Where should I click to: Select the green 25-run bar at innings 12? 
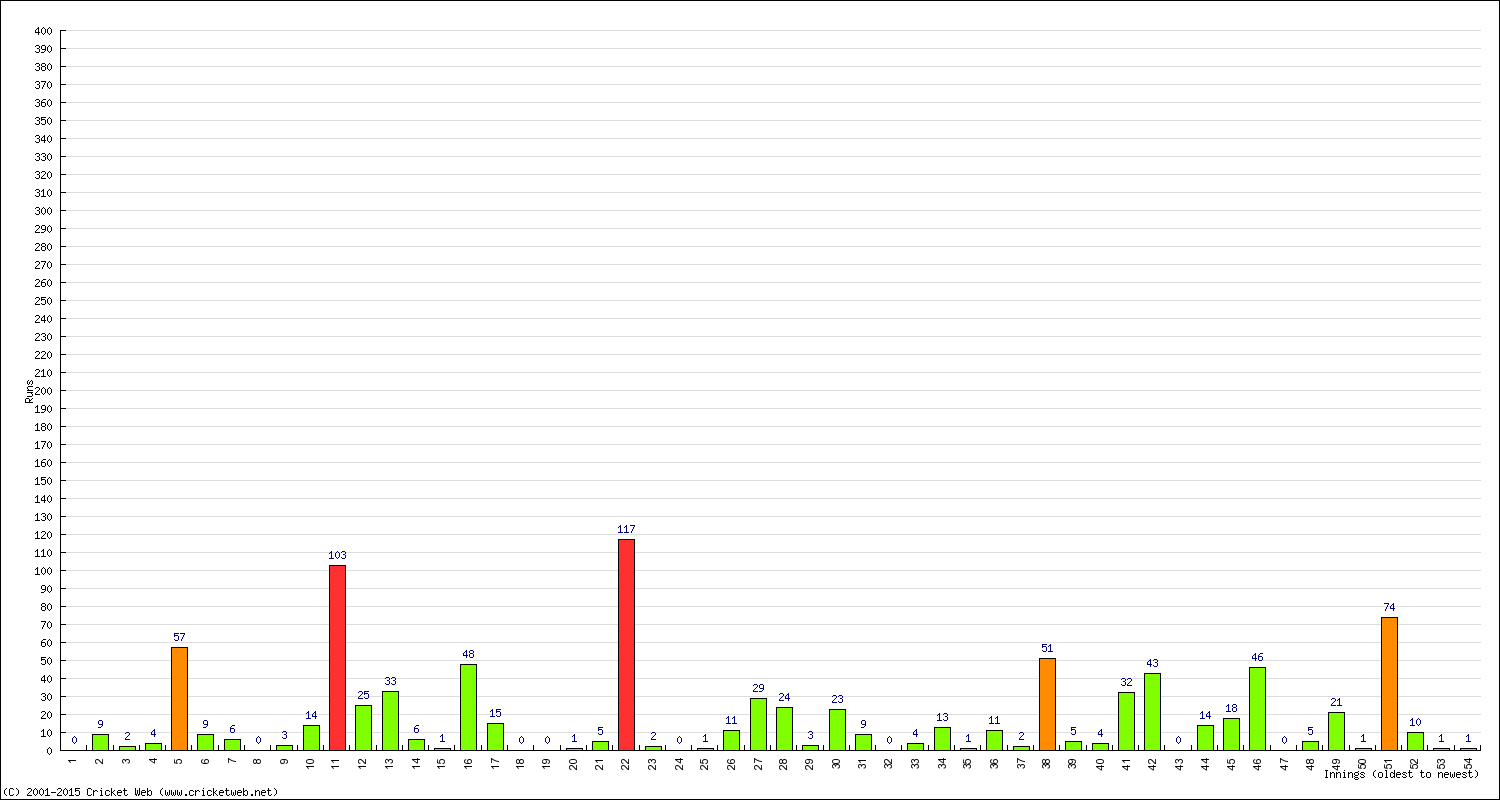coord(363,727)
